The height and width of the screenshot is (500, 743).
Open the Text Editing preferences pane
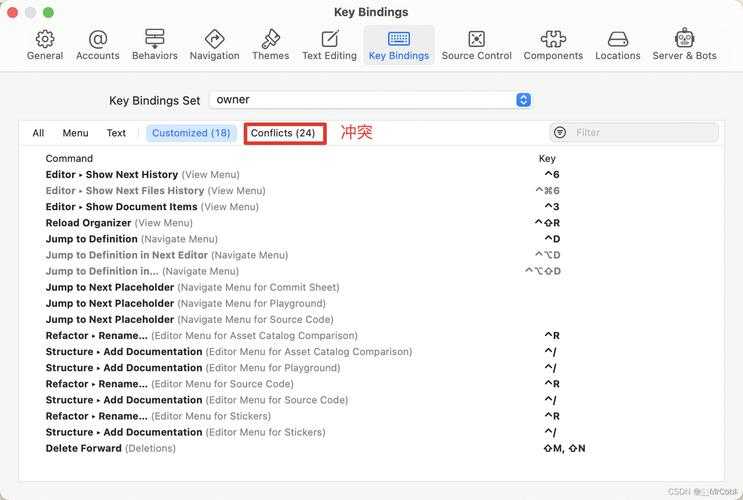[329, 45]
